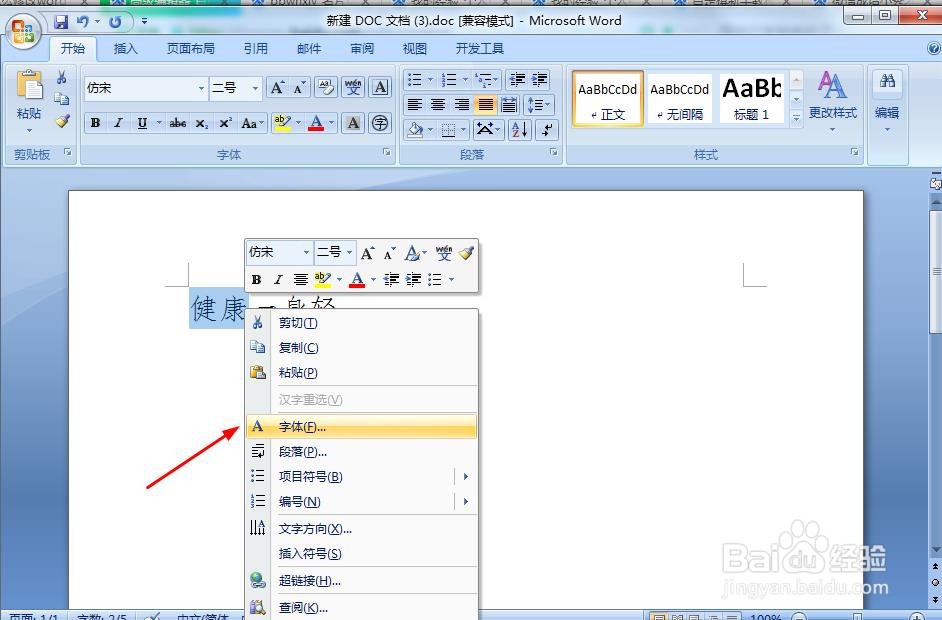Image resolution: width=942 pixels, height=620 pixels.
Task: Open the sort icon in the Paragraph group
Action: (519, 129)
